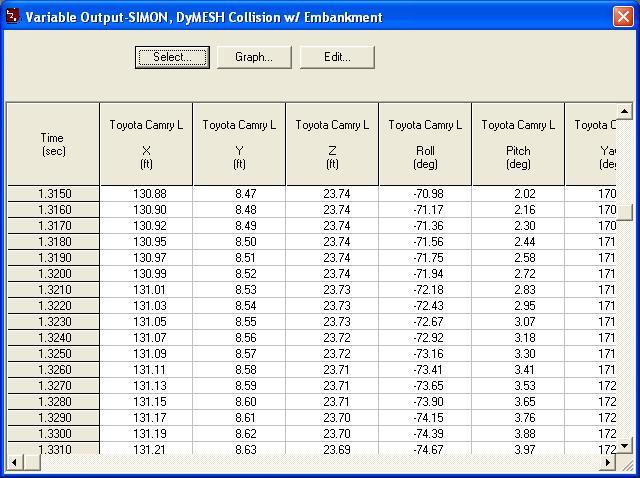Viewport: 640px width, 478px height.
Task: Select the Toyota Camry X (ft) column header
Action: click(x=146, y=144)
